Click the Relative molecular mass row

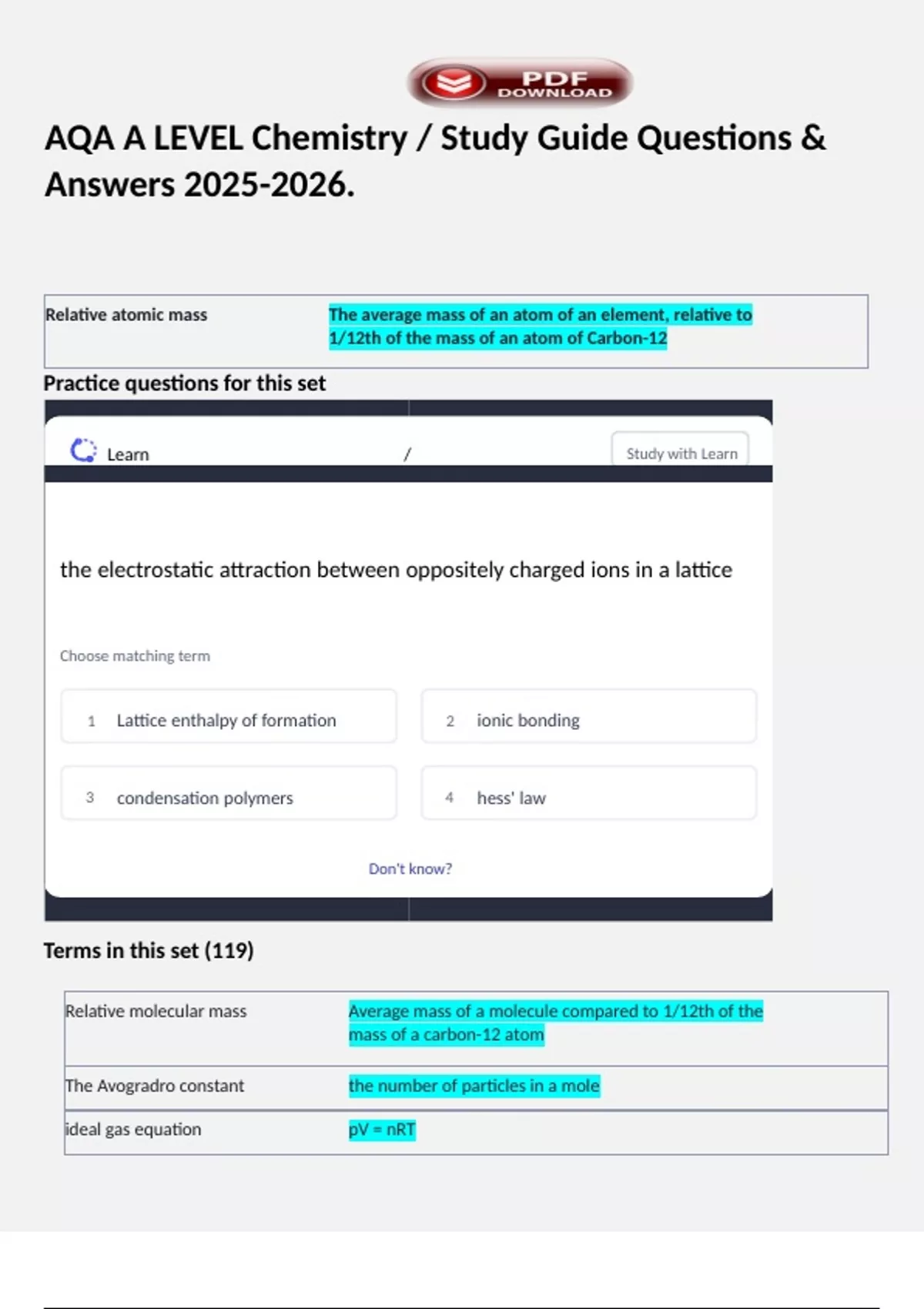[x=476, y=1029]
